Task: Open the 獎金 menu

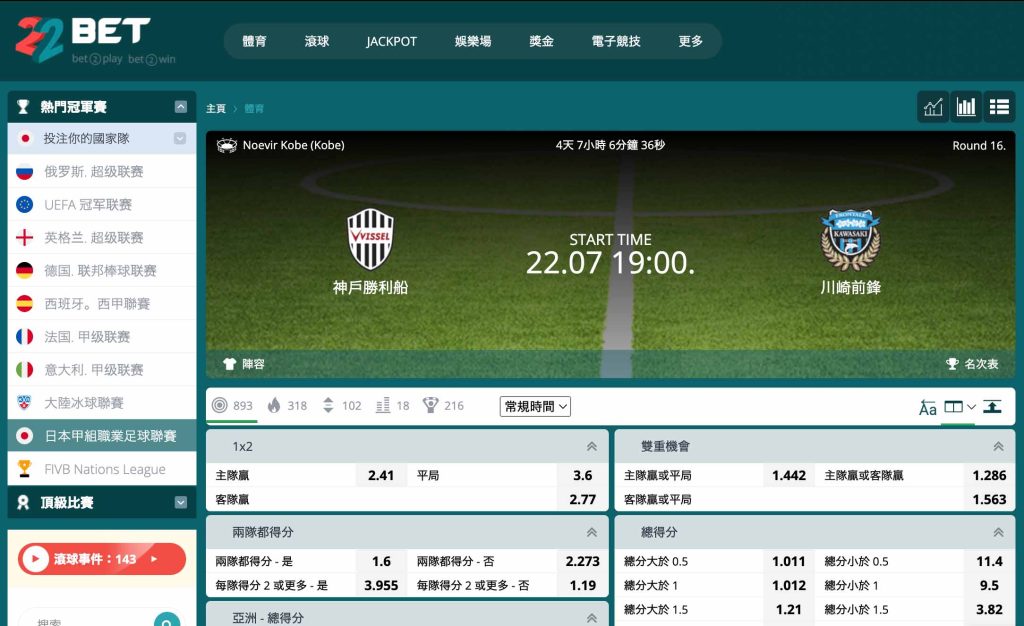Action: pos(541,41)
